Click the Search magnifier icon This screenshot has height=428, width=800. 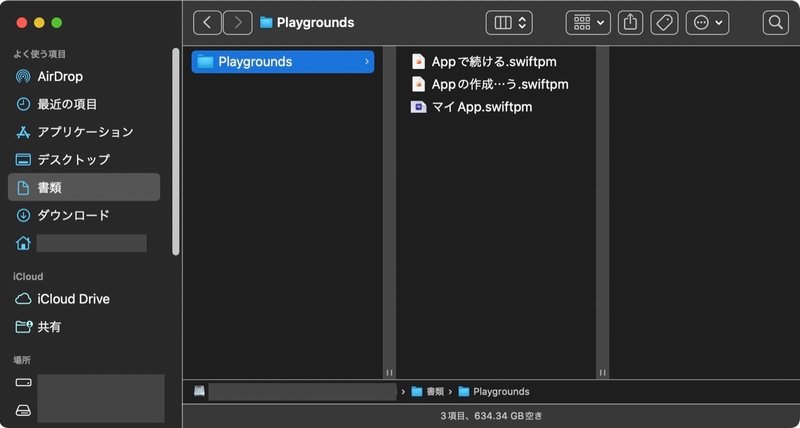click(x=776, y=22)
